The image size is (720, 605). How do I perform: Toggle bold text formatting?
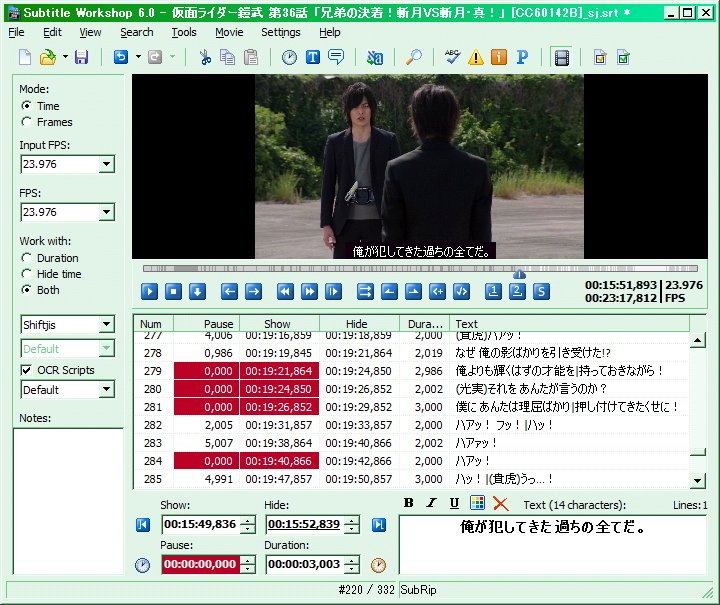coord(408,503)
